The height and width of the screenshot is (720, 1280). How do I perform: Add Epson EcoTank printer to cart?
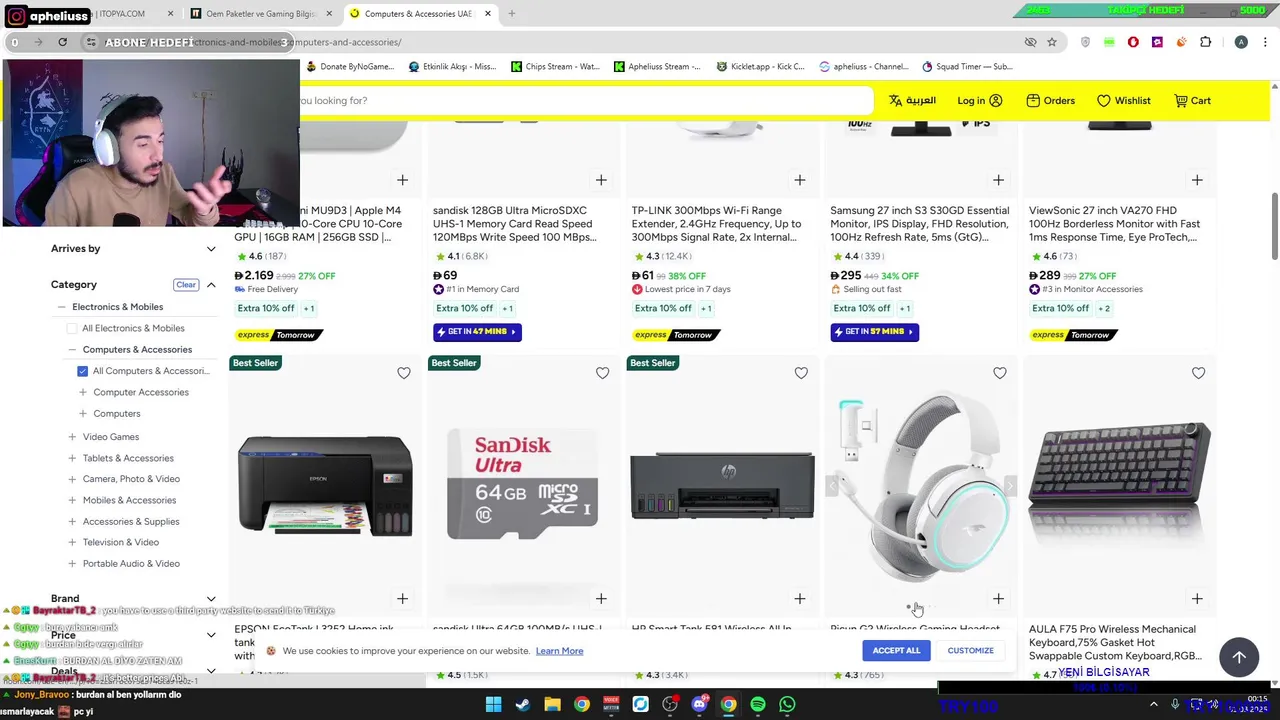(x=402, y=599)
